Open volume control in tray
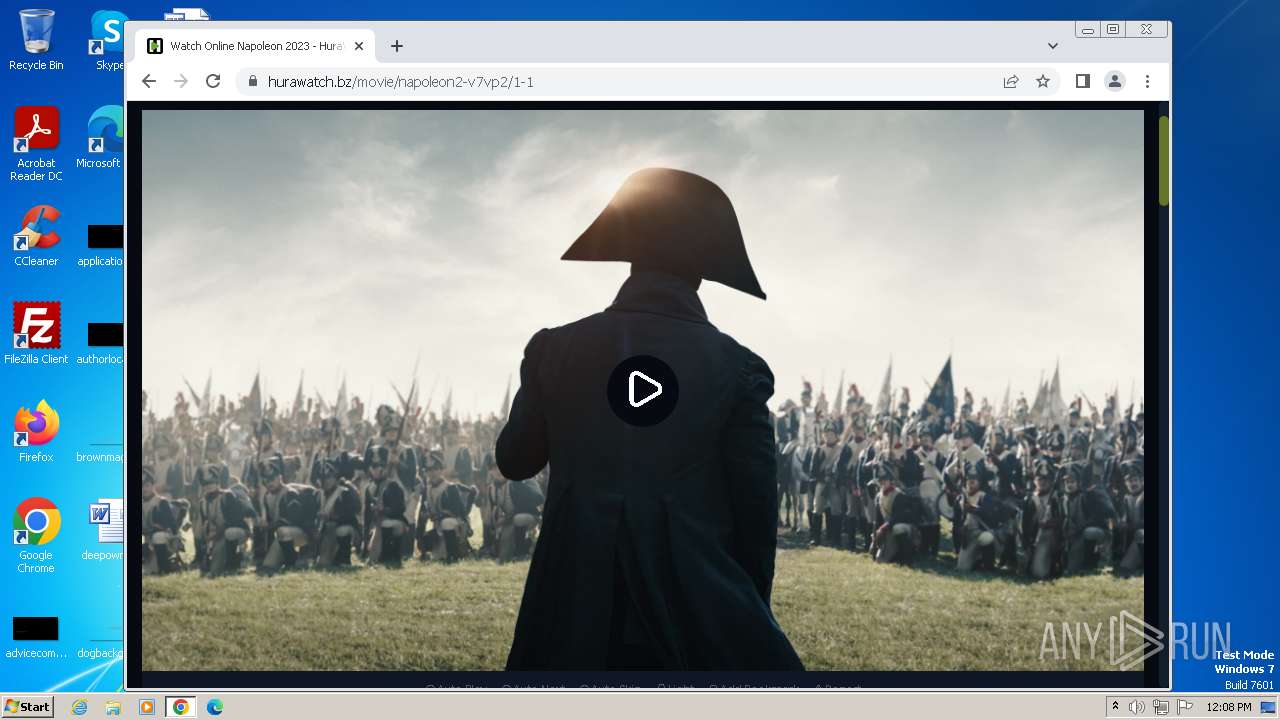Screen dimensions: 1280x720 [1137, 707]
